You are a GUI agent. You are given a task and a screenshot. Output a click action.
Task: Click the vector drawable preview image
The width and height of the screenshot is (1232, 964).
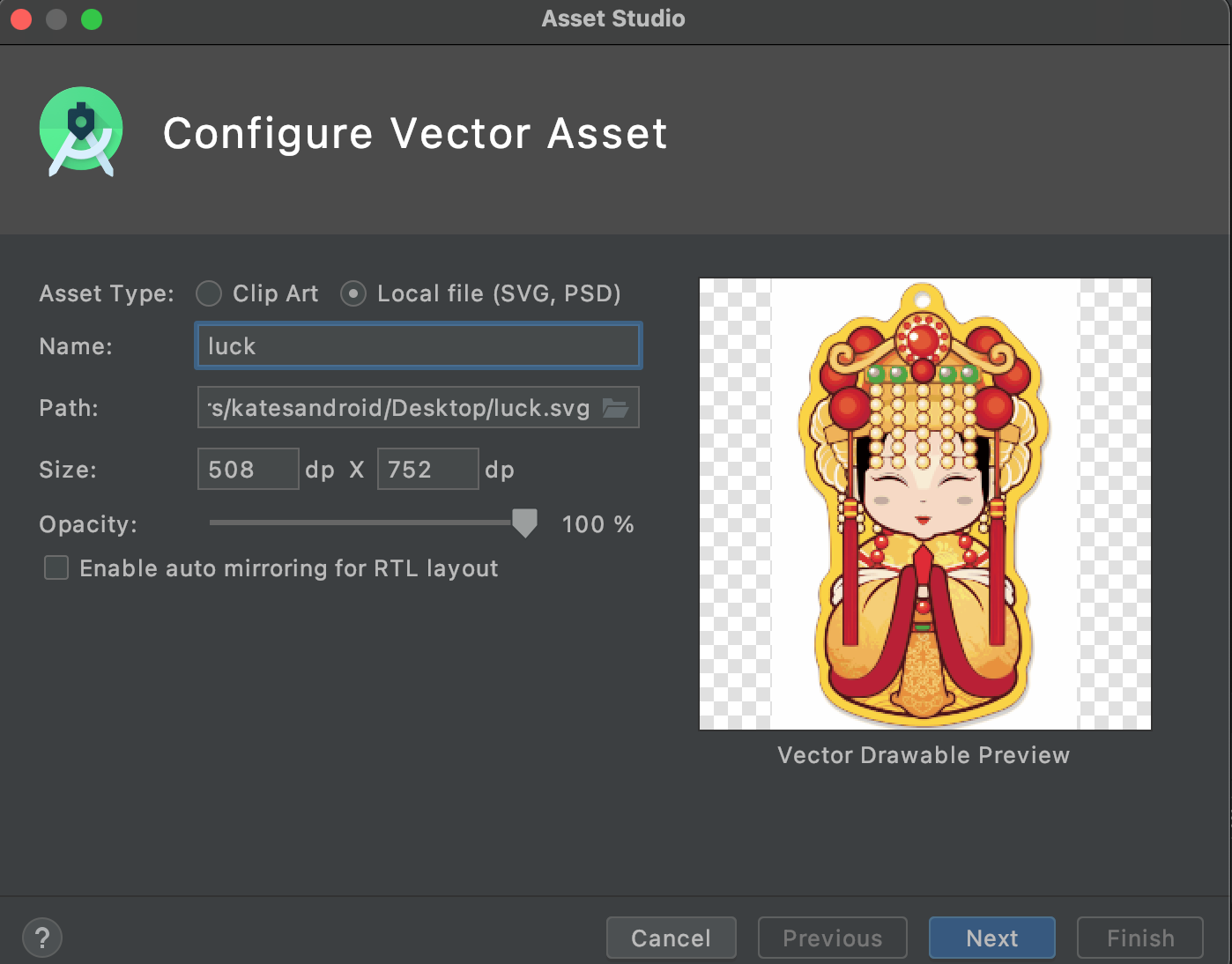pos(925,504)
